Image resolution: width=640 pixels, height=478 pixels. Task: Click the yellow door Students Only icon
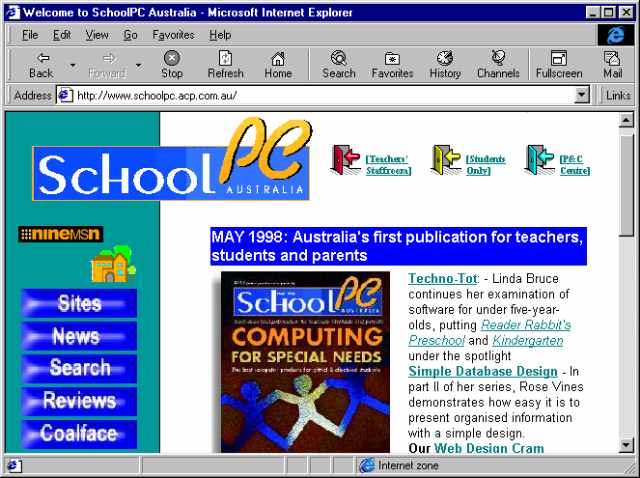click(446, 159)
